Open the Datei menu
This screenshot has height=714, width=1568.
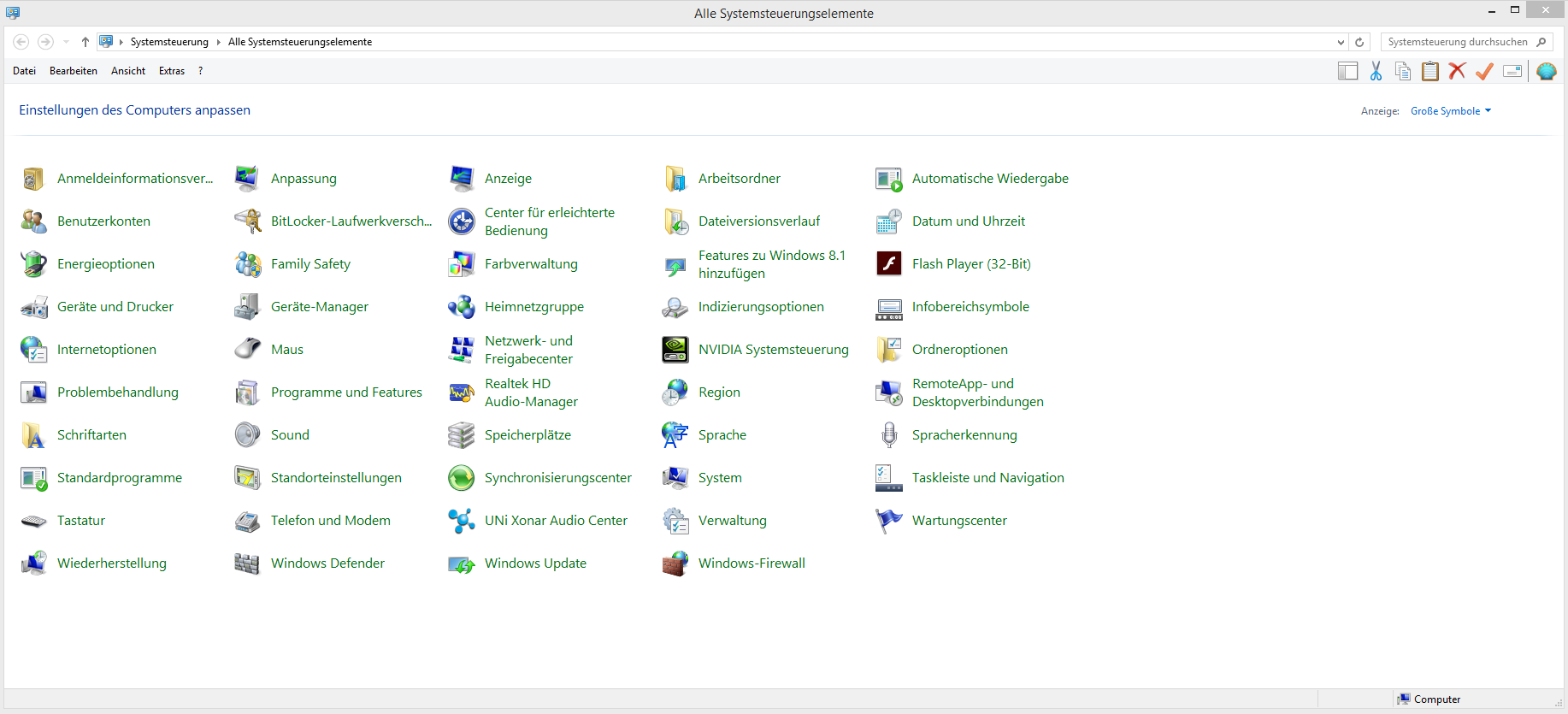pos(24,71)
